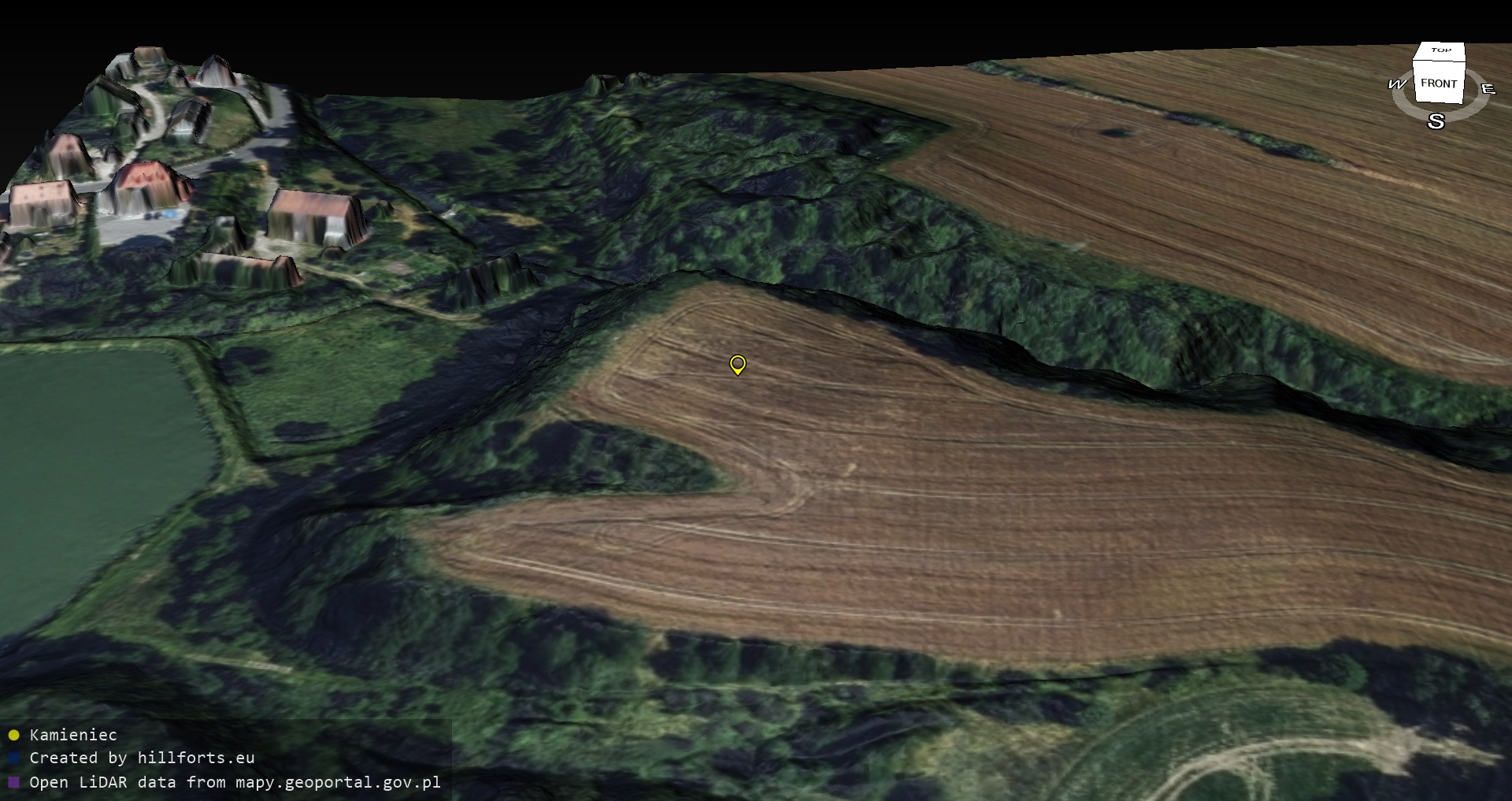Select the E compass direction marker
This screenshot has height=801, width=1512.
coord(1488,89)
